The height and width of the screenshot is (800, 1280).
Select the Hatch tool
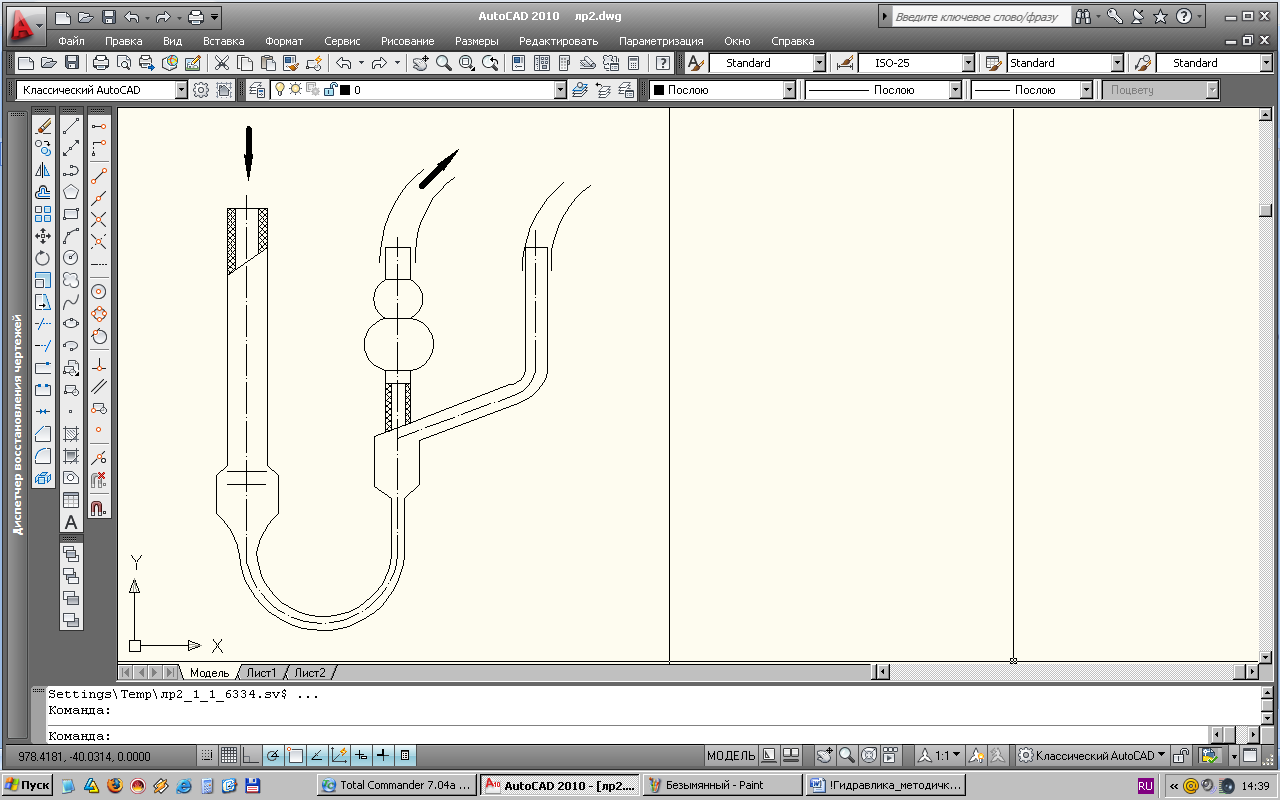(x=71, y=434)
